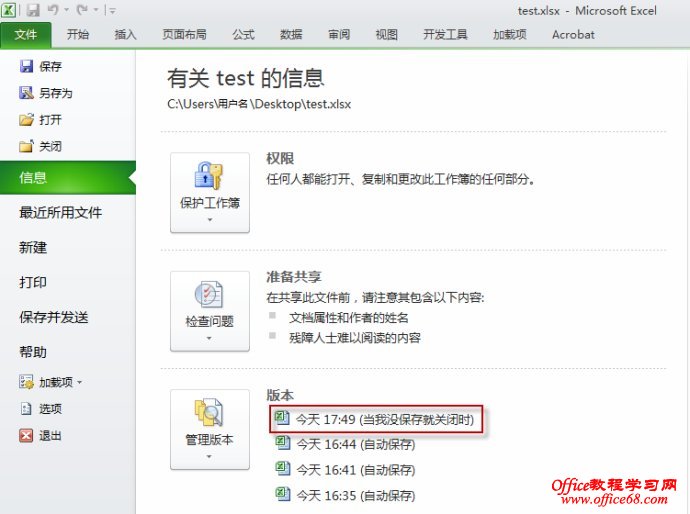The height and width of the screenshot is (514, 690).
Task: Click the lock and key 保护工作簿 button
Action: click(210, 192)
